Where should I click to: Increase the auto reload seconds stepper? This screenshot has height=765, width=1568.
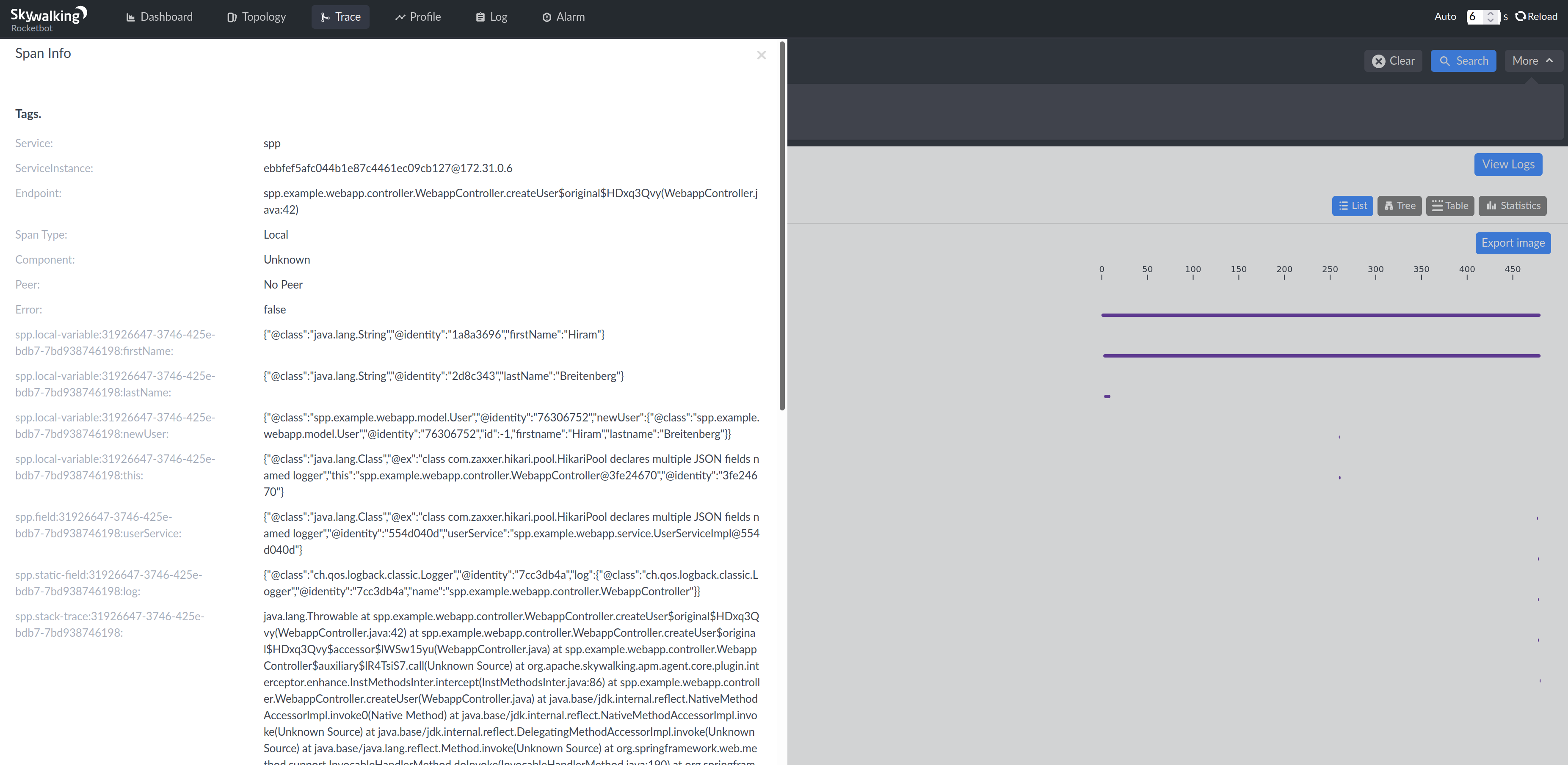[1490, 14]
